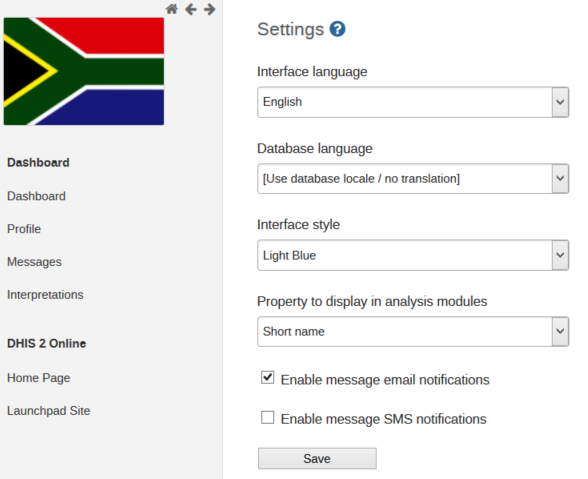Open the Dashboard link in sidebar
Viewport: 588px width, 479px height.
tap(36, 196)
